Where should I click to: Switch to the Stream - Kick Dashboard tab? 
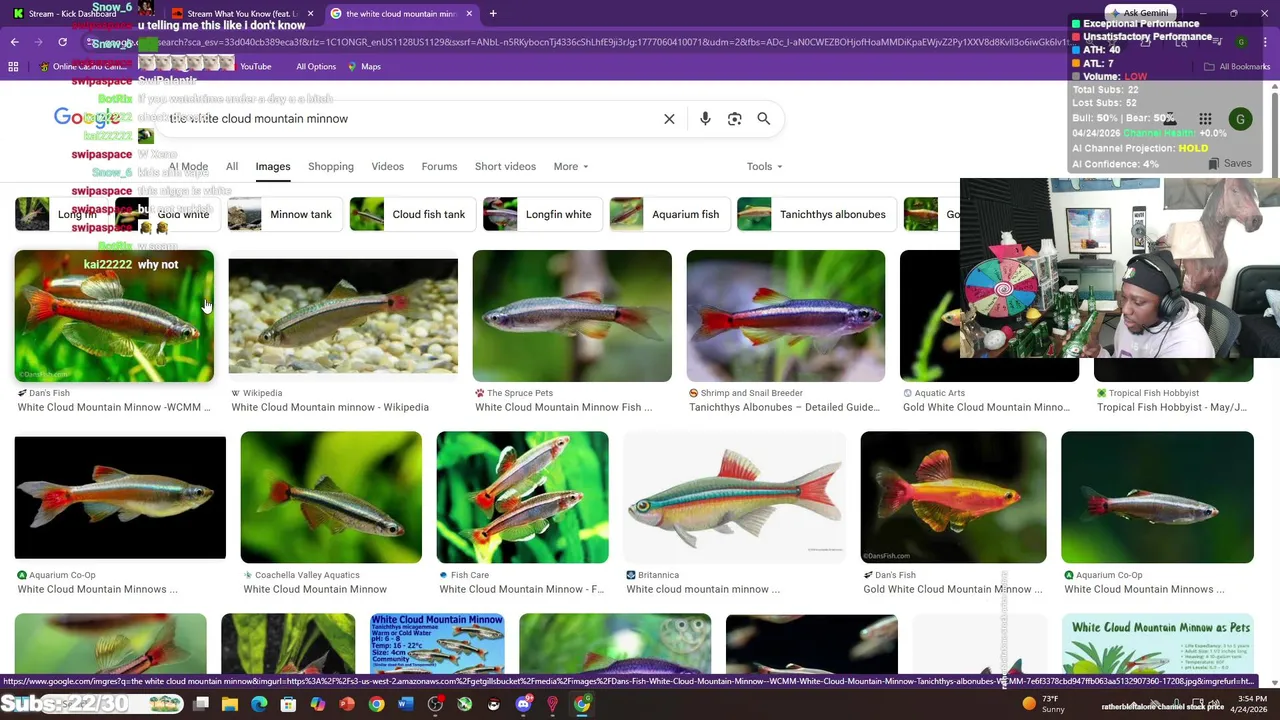tap(72, 14)
